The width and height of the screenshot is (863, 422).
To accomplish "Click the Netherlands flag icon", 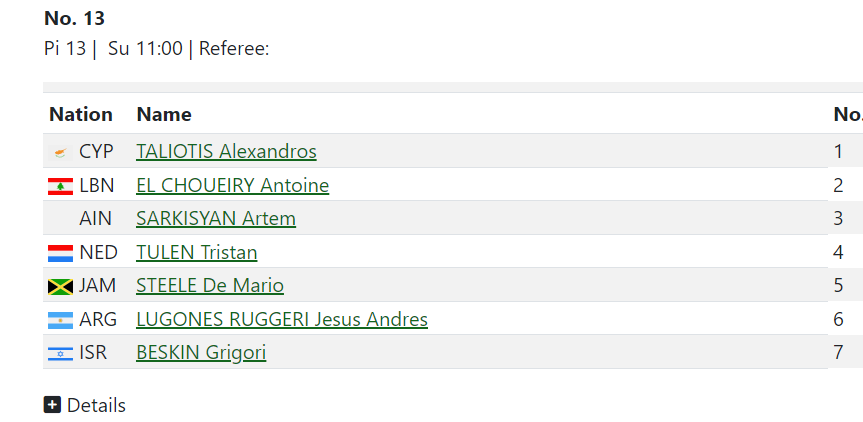I will click(x=60, y=253).
